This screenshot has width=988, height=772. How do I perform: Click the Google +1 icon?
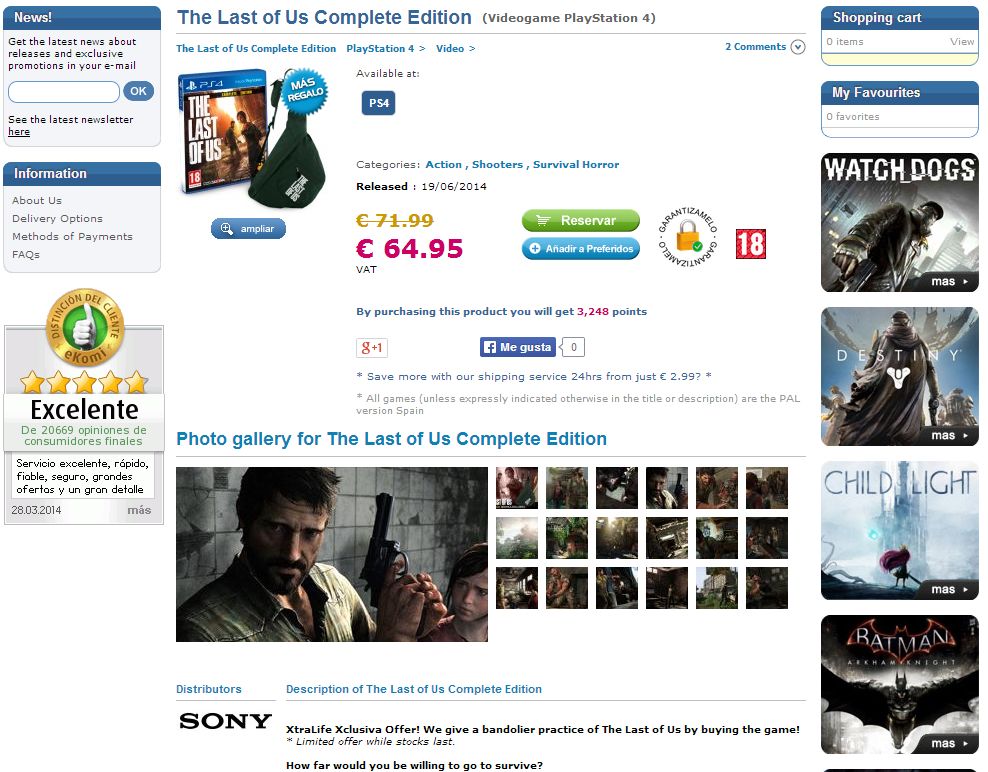pos(372,347)
